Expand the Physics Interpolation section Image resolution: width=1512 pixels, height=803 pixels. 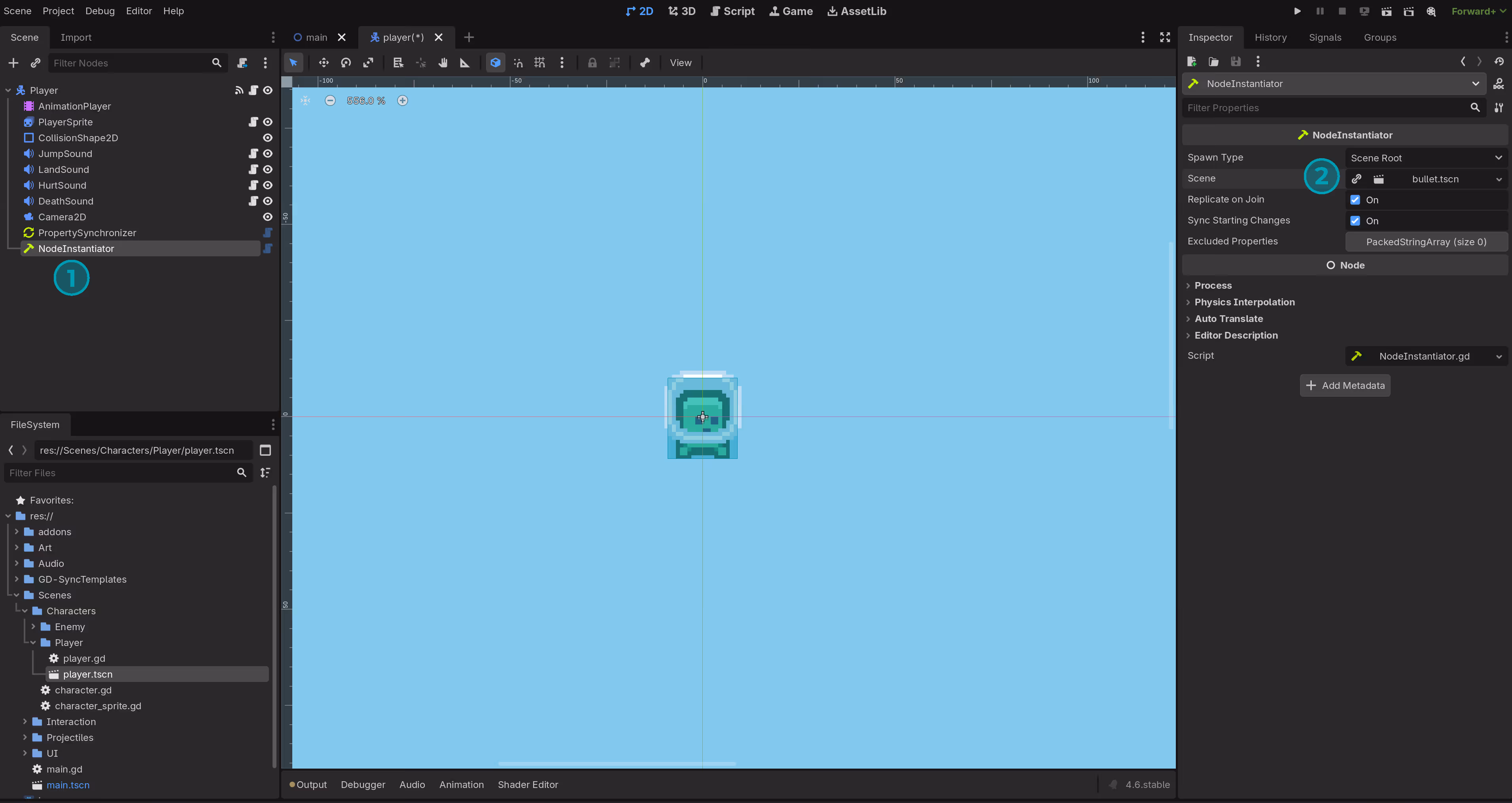[x=1244, y=302]
